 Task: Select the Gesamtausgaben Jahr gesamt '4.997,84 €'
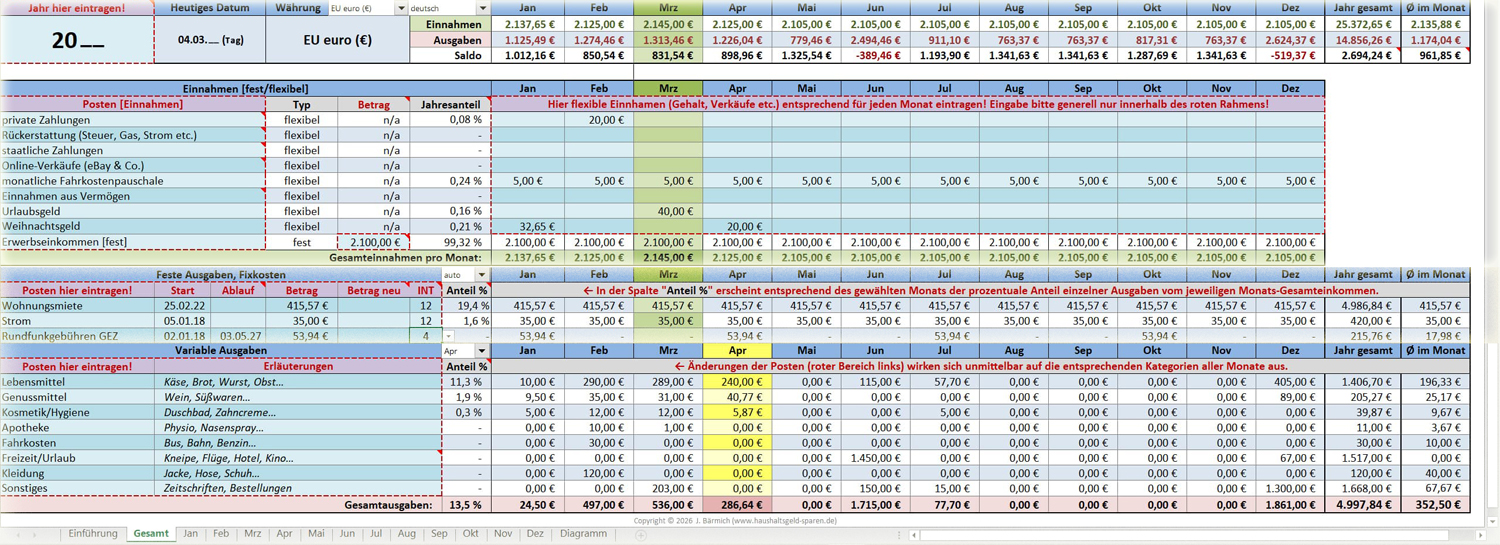tap(1362, 505)
